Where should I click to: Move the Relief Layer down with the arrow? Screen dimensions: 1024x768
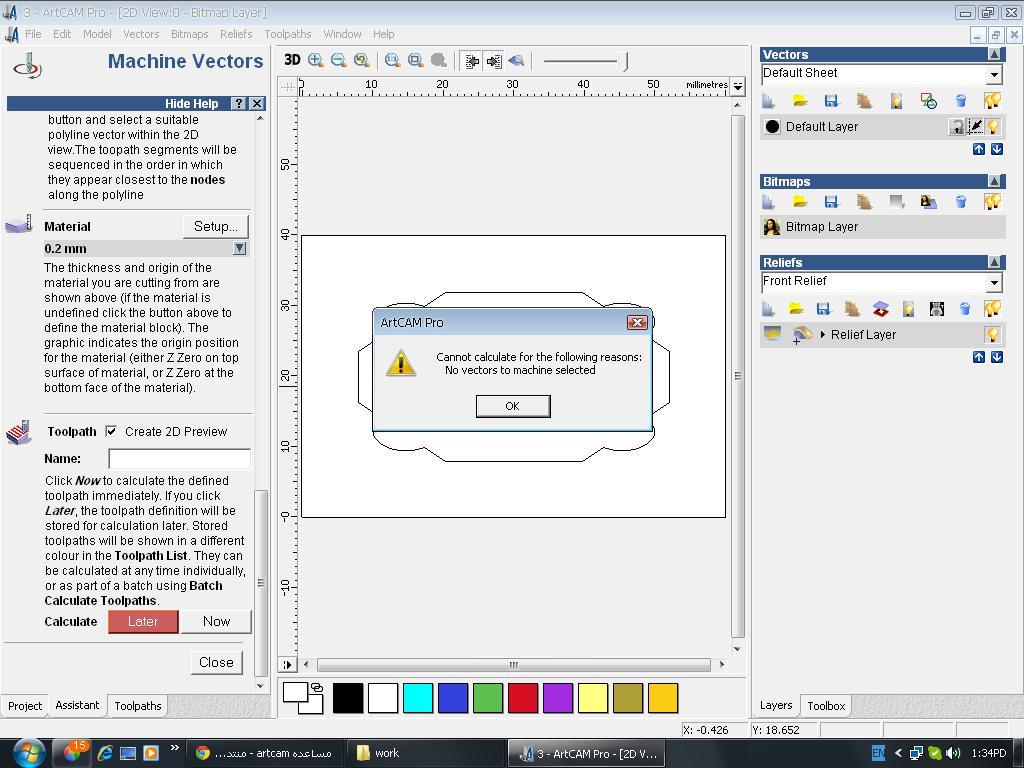click(997, 357)
